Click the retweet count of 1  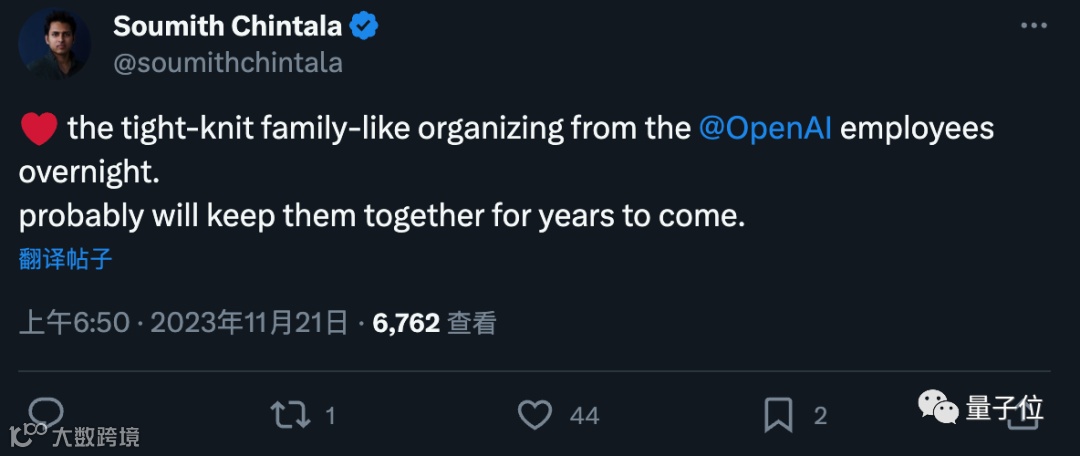tap(330, 416)
